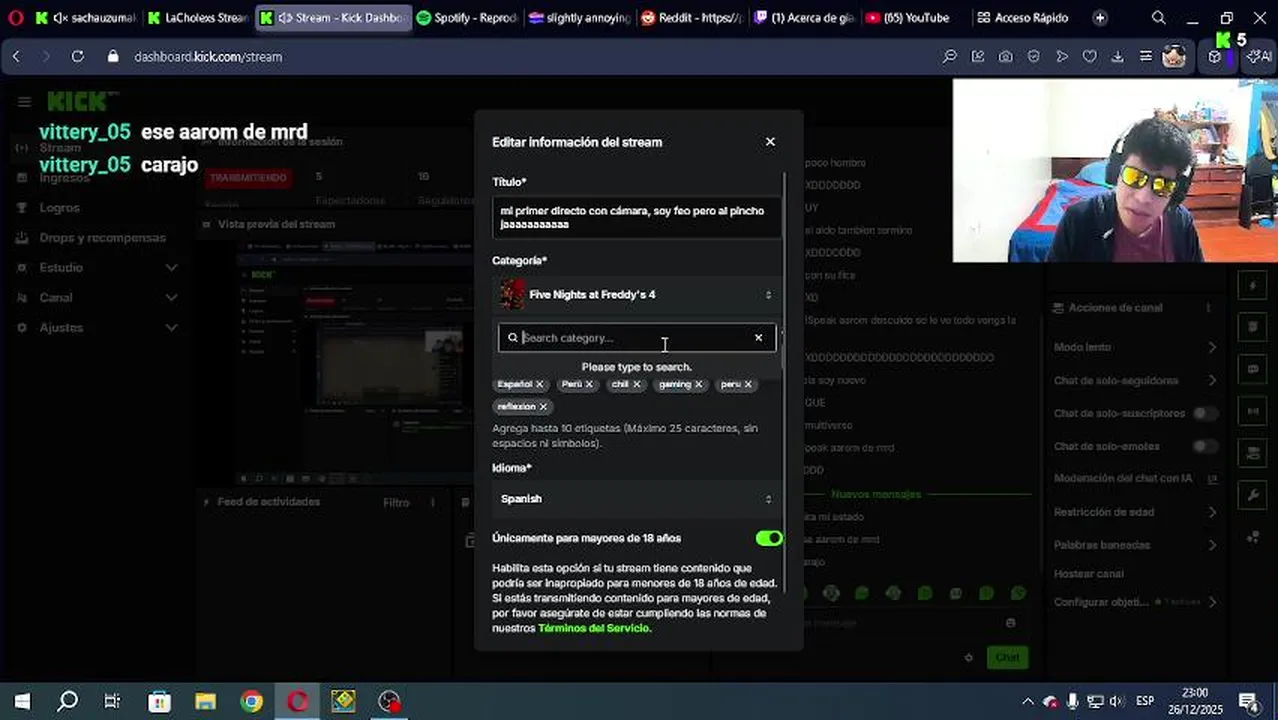Remove the lowercase peru tag
The height and width of the screenshot is (720, 1278).
(x=748, y=384)
